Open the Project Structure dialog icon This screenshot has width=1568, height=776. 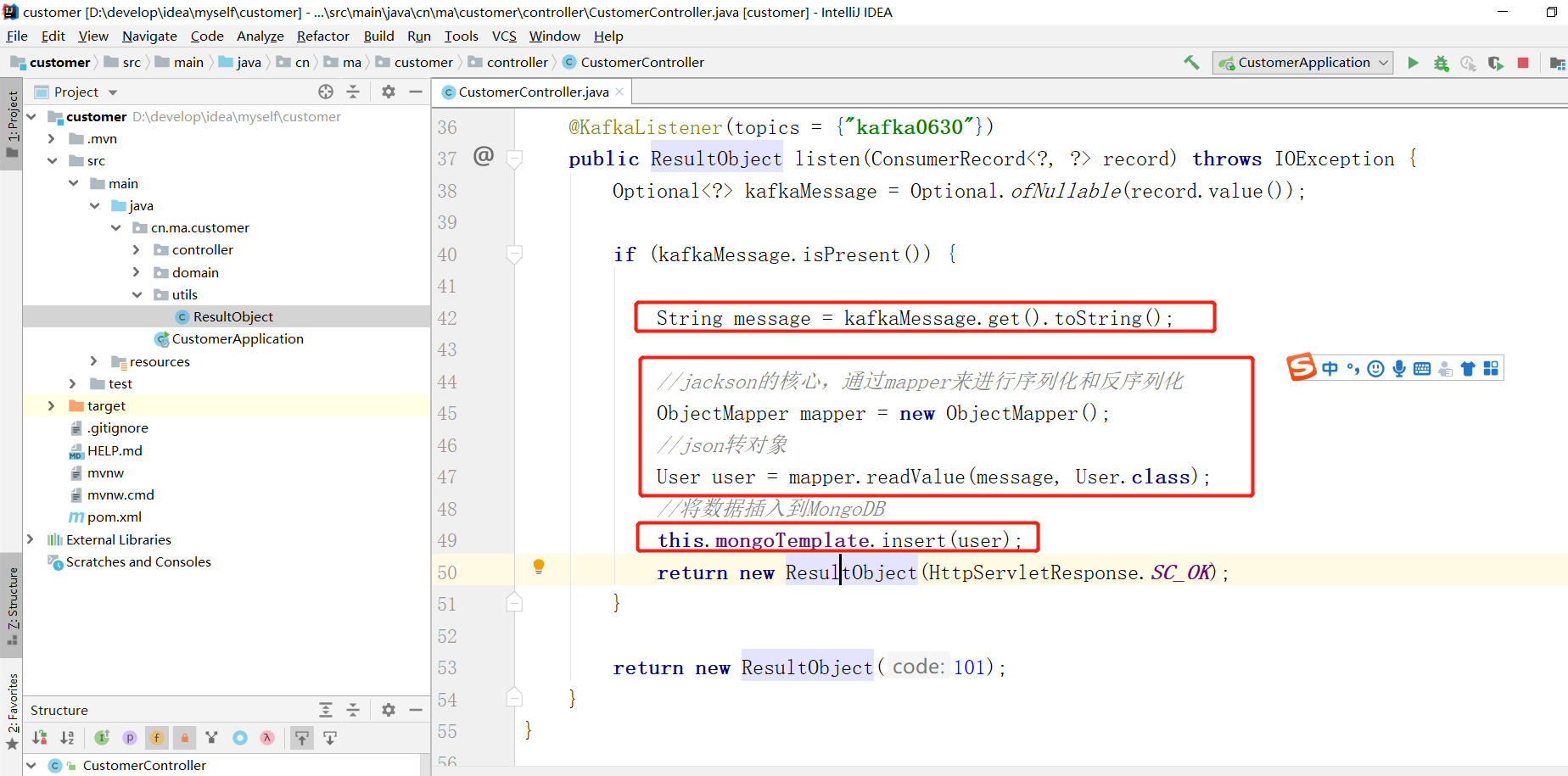click(x=1558, y=63)
